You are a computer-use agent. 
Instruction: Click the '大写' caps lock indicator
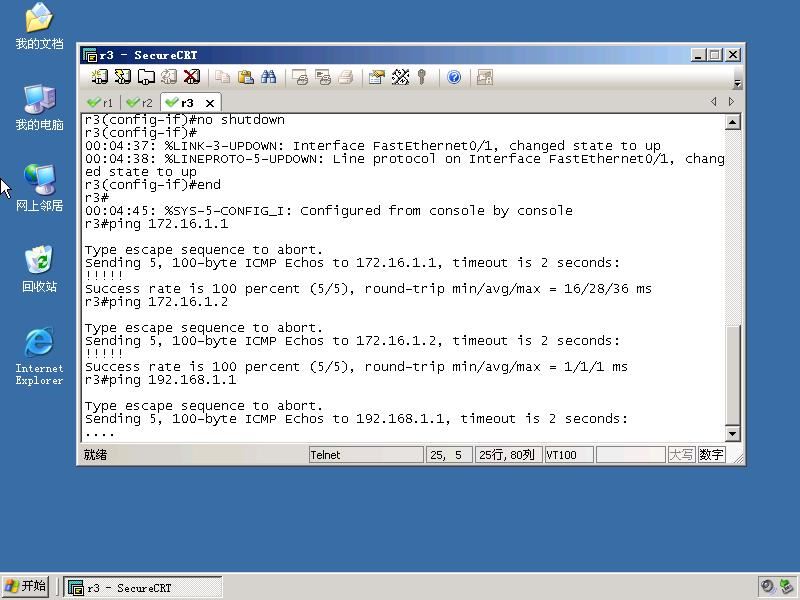point(681,455)
